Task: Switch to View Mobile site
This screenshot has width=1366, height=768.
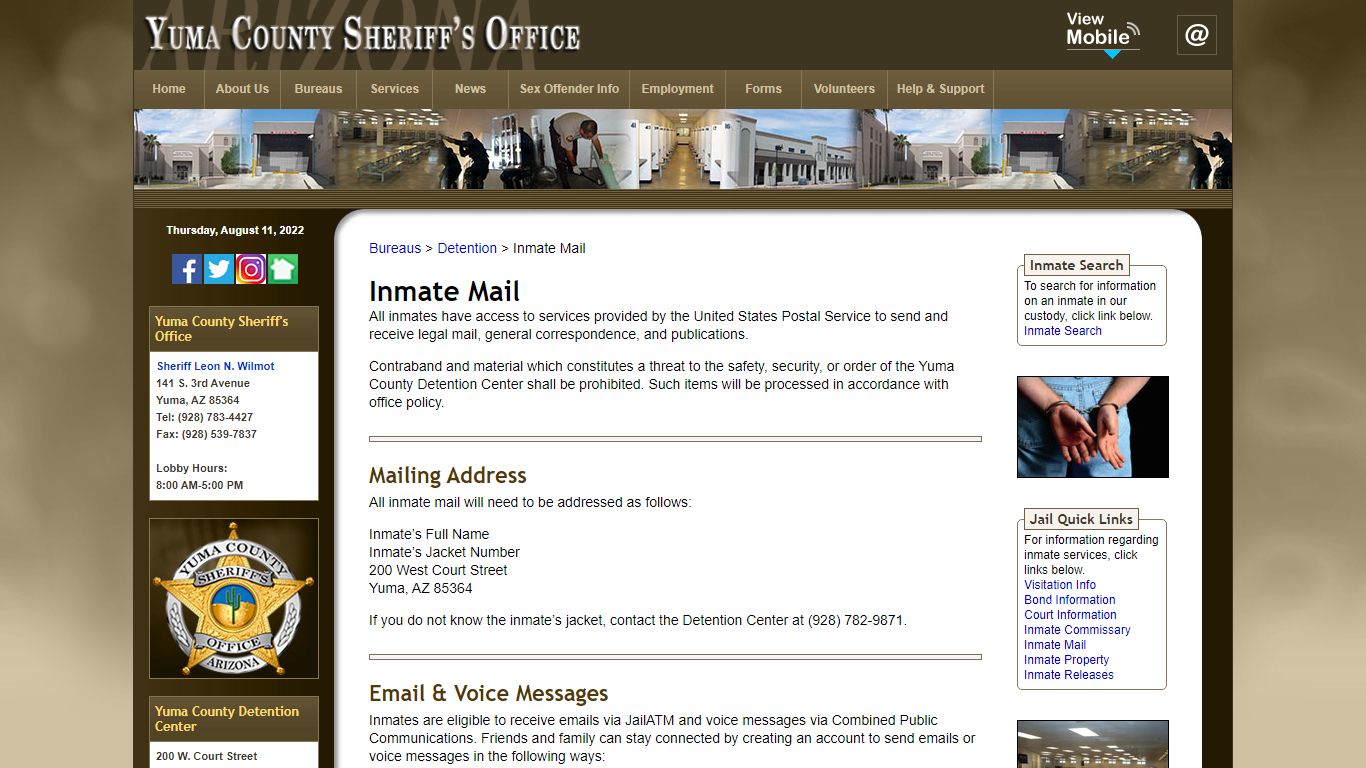Action: click(1103, 35)
